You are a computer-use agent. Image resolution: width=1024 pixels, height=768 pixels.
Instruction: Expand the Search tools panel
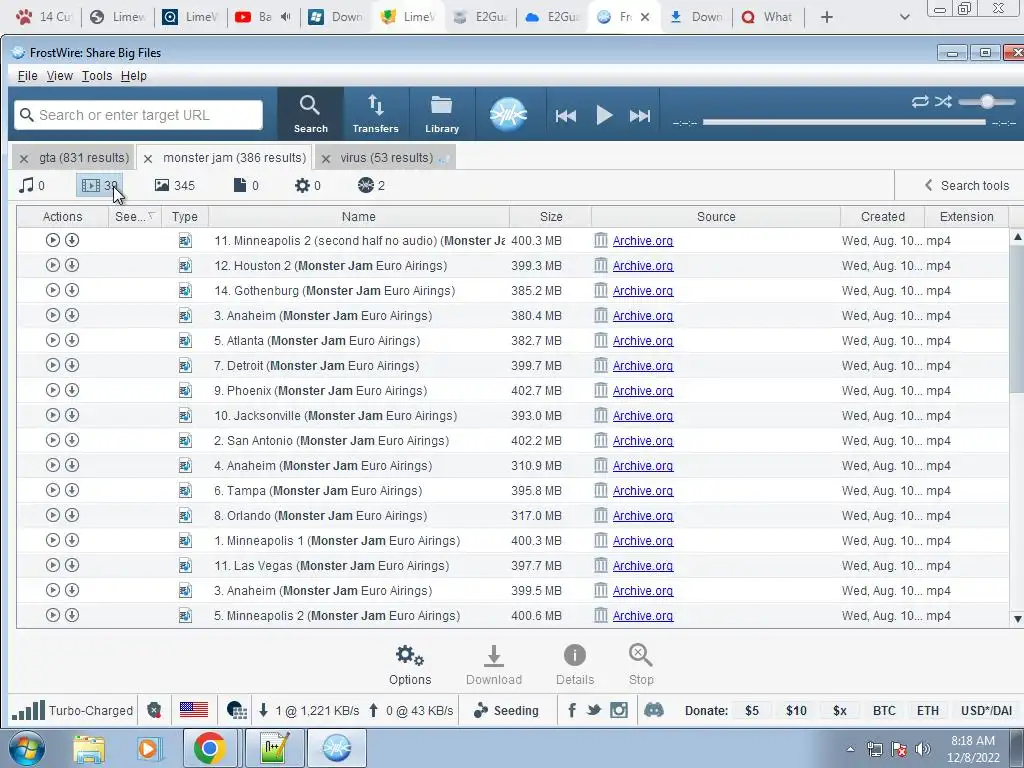click(967, 185)
